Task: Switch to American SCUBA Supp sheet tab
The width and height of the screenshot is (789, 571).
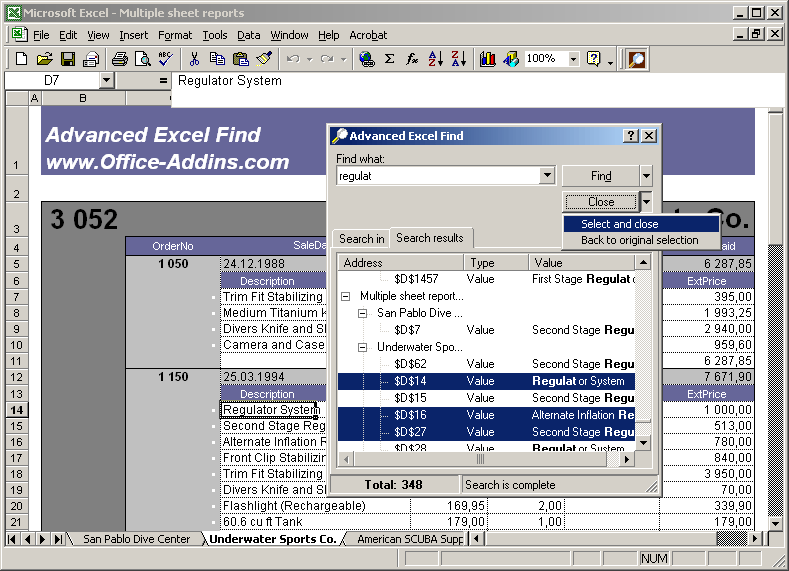Action: coord(410,539)
